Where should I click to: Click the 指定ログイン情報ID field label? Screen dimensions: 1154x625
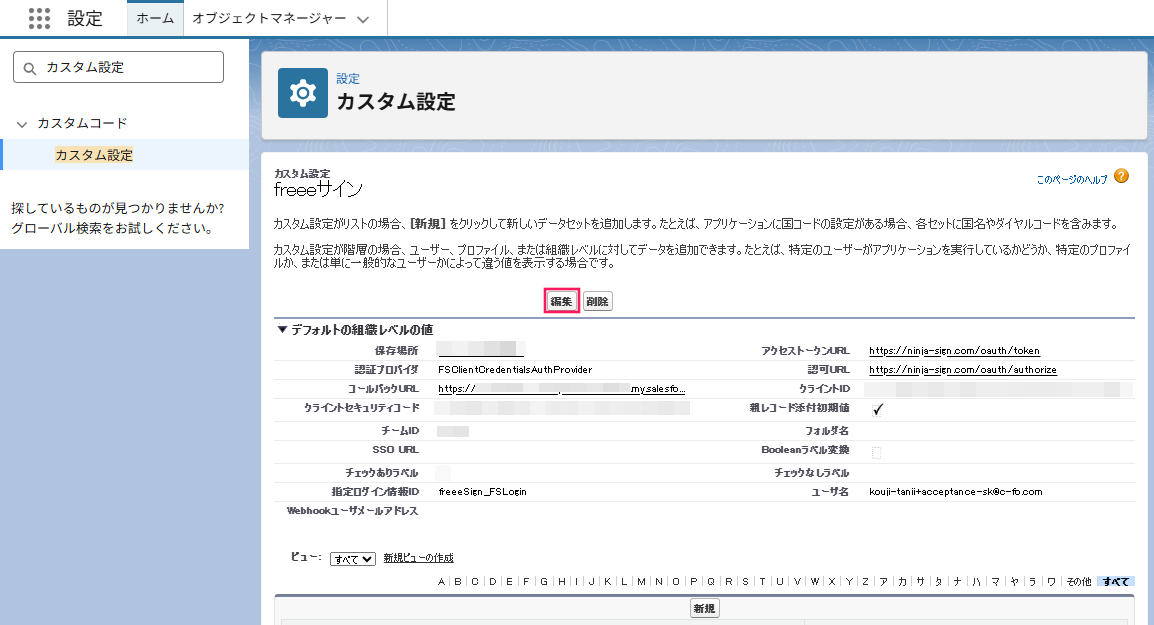tap(375, 492)
